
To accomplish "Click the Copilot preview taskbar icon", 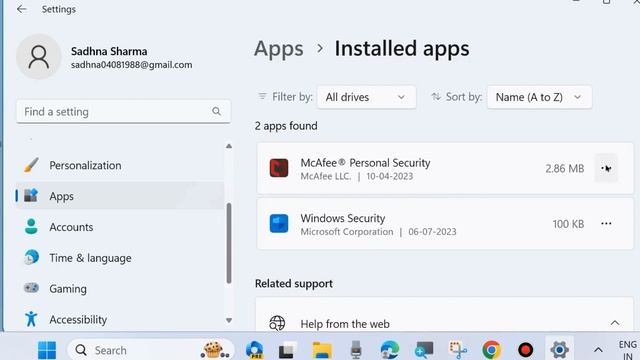I will click(255, 350).
